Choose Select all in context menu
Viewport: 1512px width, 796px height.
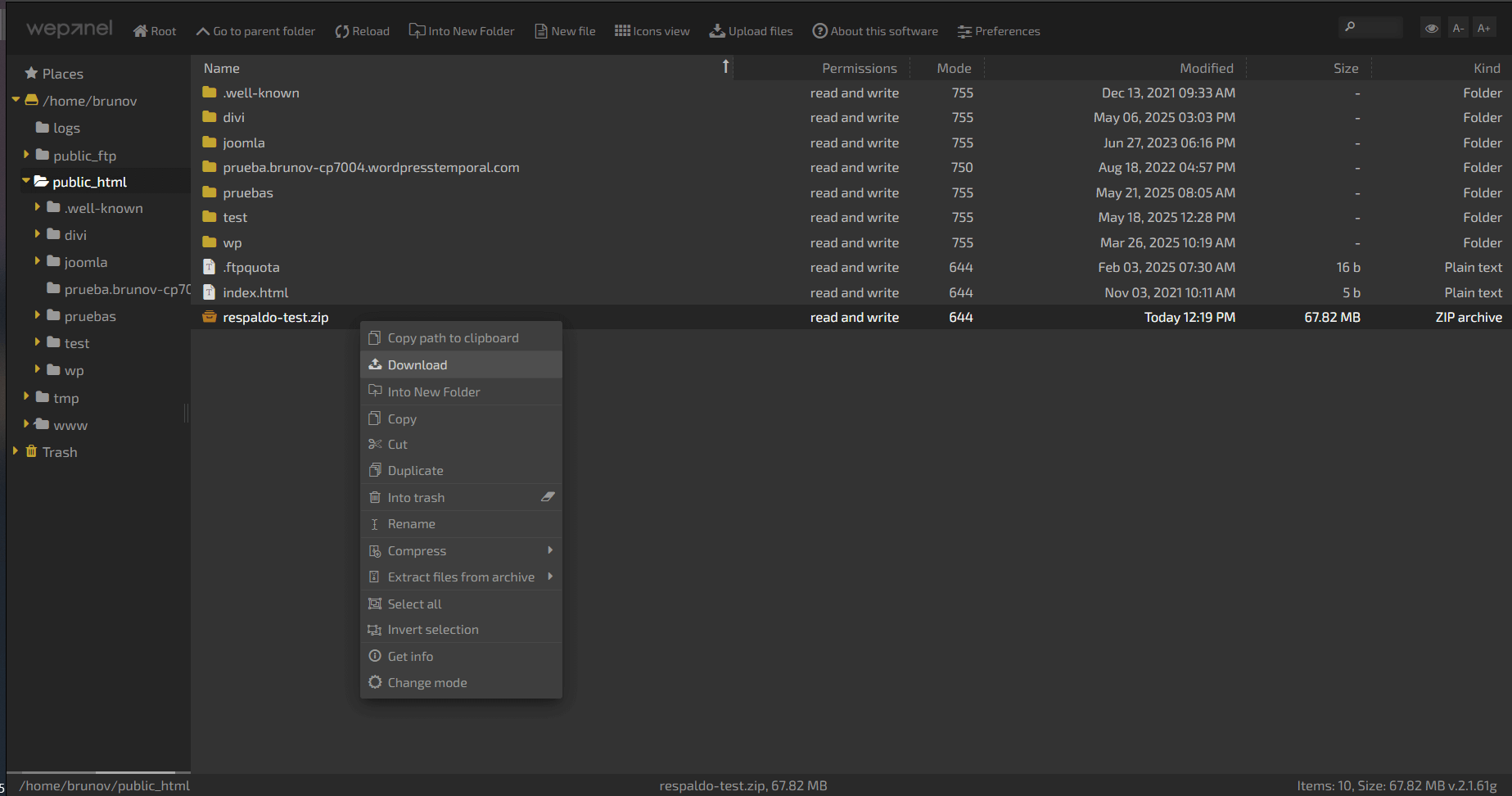461,604
